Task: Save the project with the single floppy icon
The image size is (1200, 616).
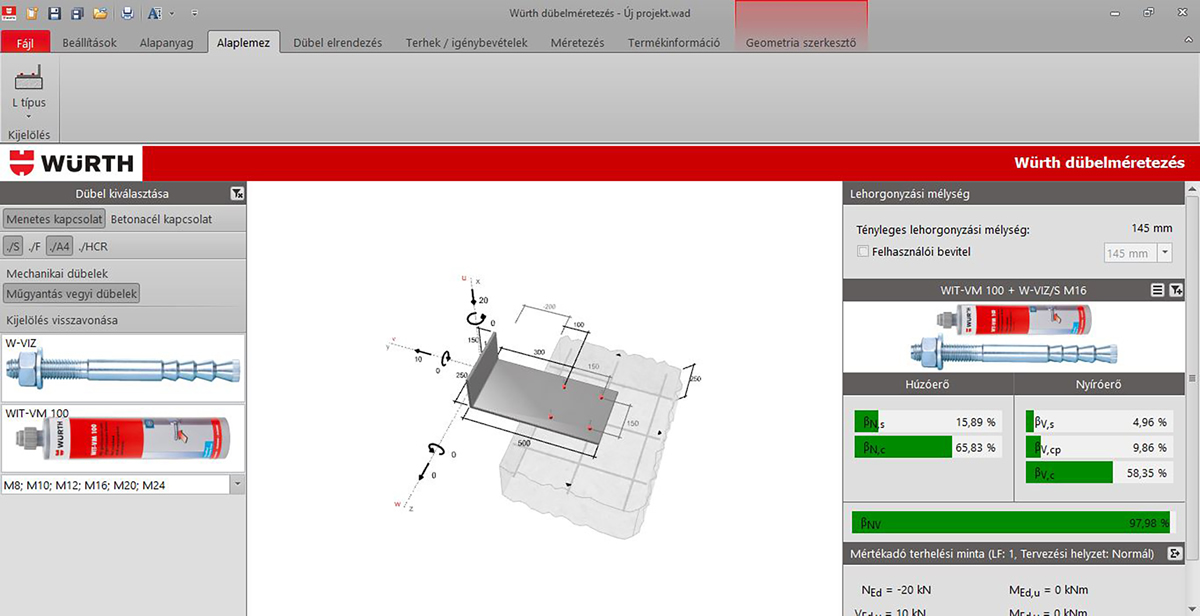Action: pyautogui.click(x=55, y=13)
